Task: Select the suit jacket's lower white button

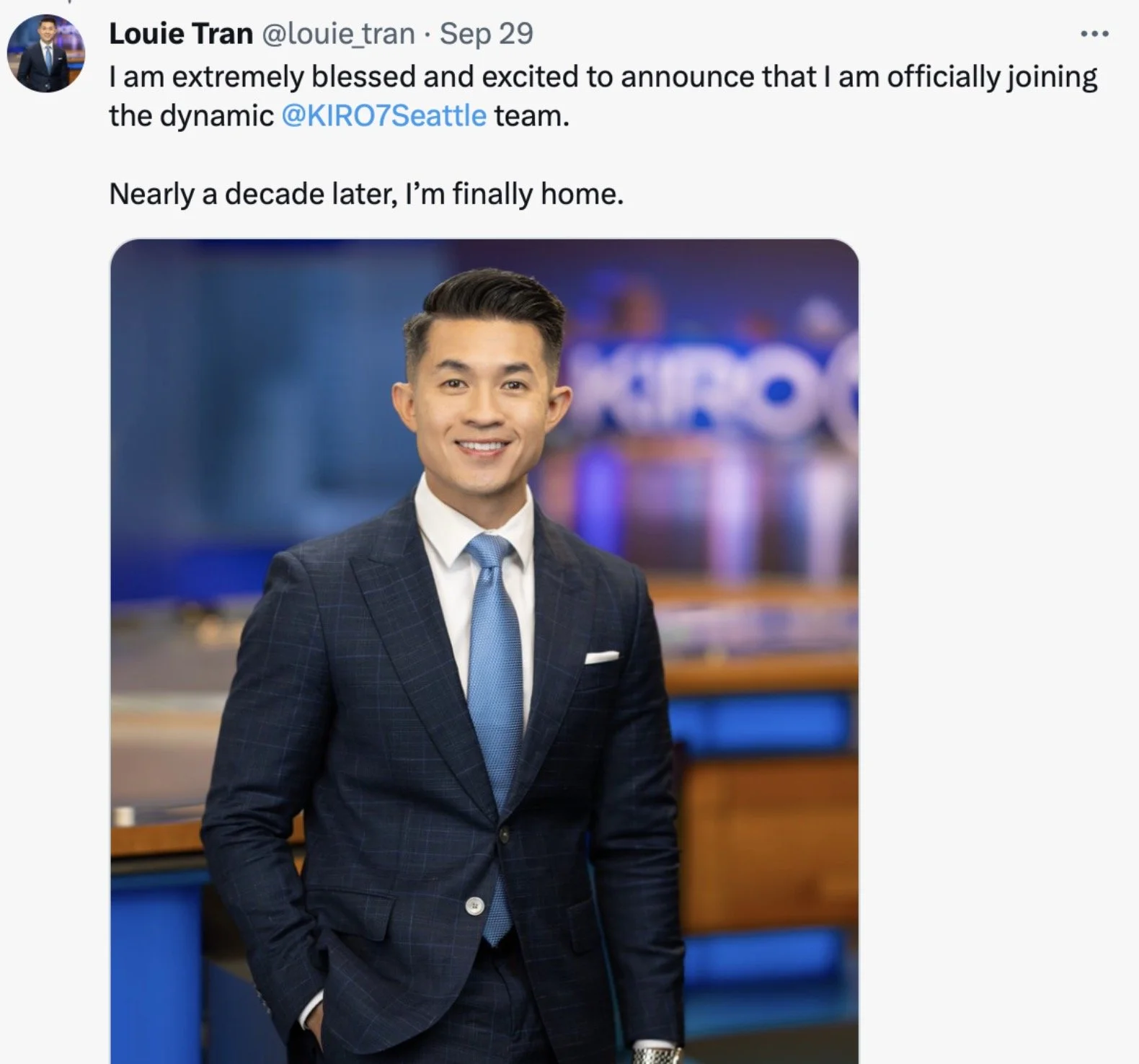Action: point(474,906)
